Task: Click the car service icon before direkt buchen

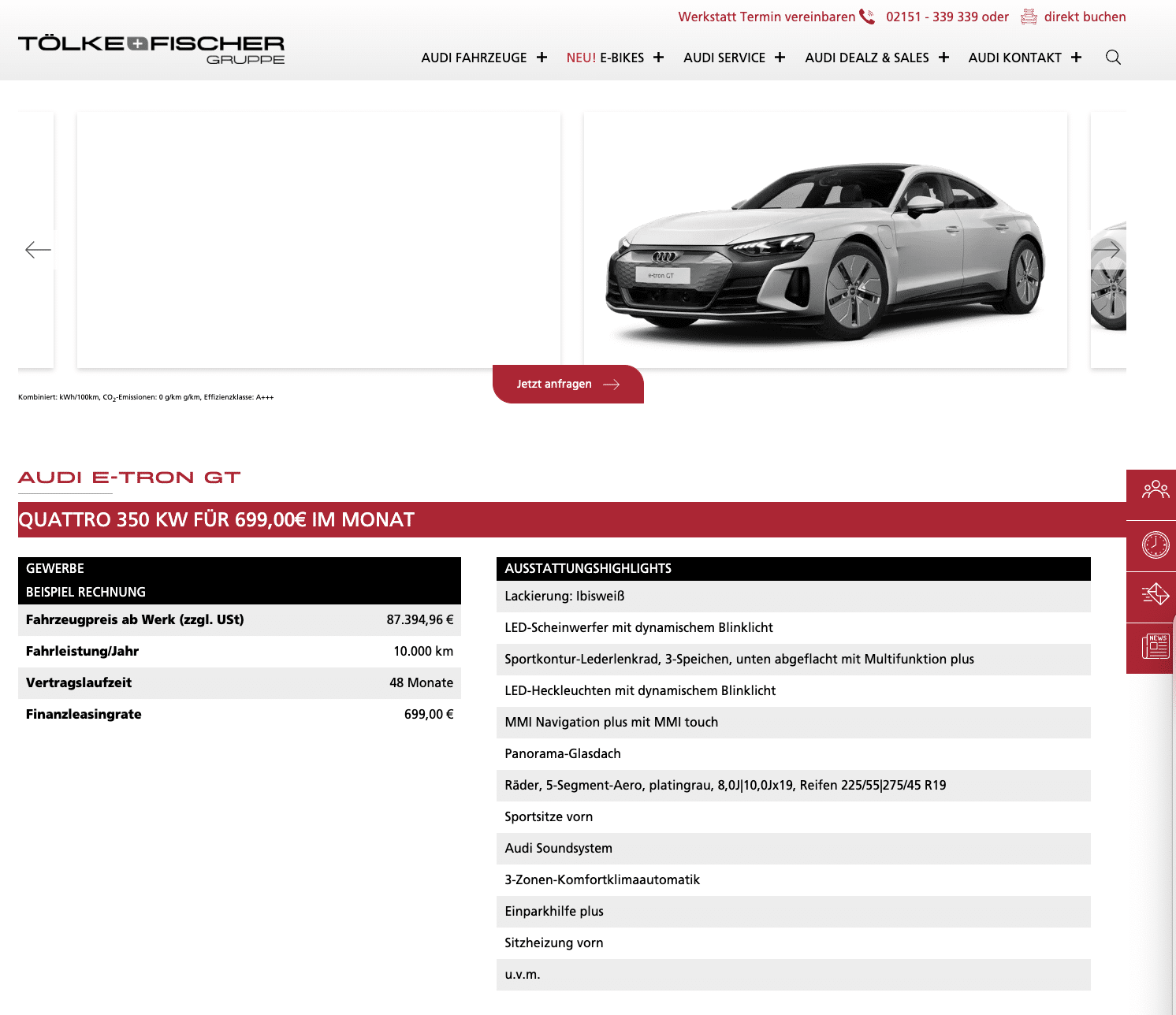Action: pyautogui.click(x=1029, y=17)
